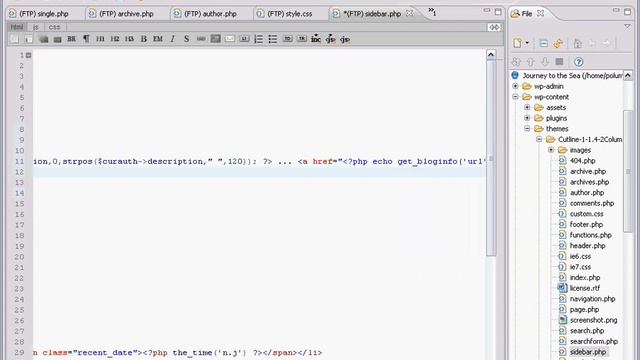Switch to (FTP) archive.php tab
This screenshot has height=360, width=640.
coord(127,14)
